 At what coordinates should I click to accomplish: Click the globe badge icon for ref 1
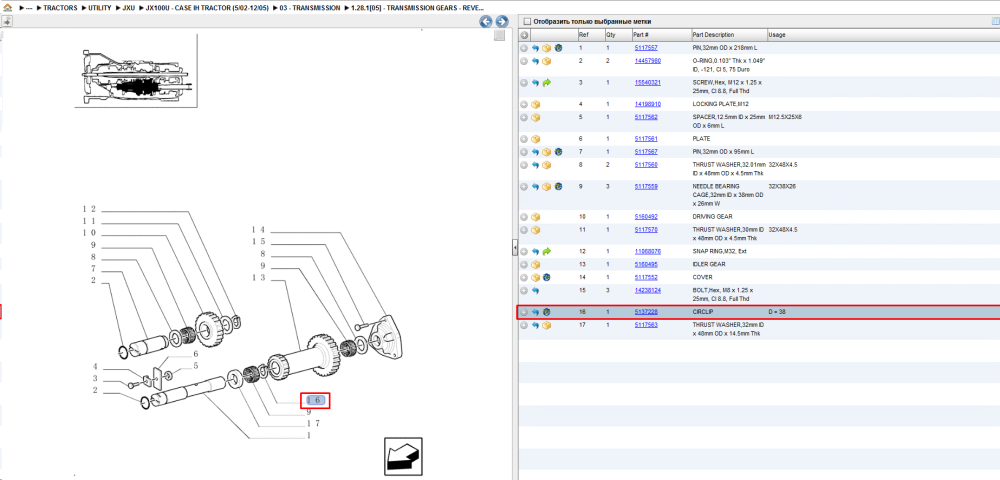[558, 48]
